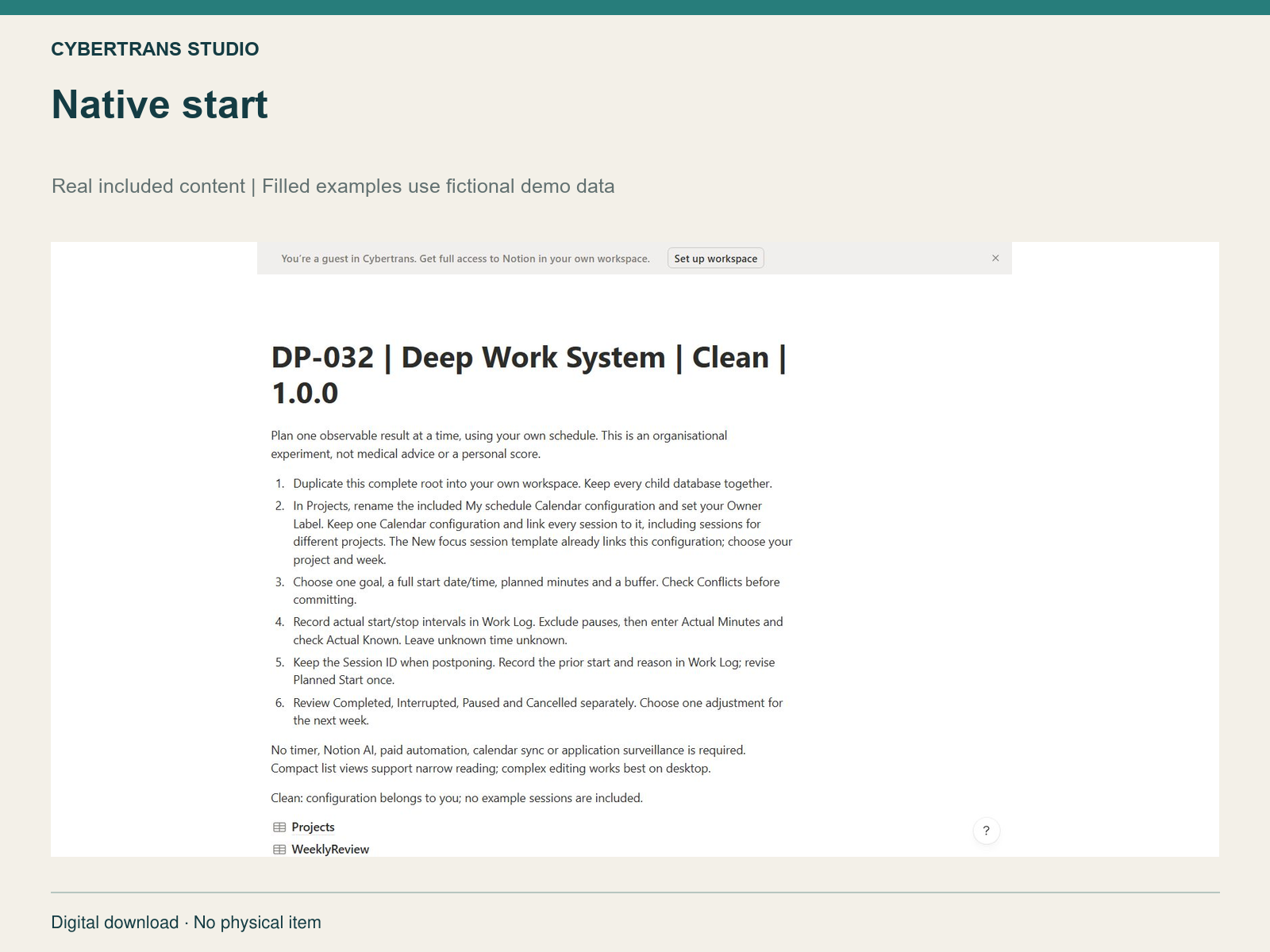Click the table icon beside WeeklyReview
The width and height of the screenshot is (1270, 952).
(279, 849)
